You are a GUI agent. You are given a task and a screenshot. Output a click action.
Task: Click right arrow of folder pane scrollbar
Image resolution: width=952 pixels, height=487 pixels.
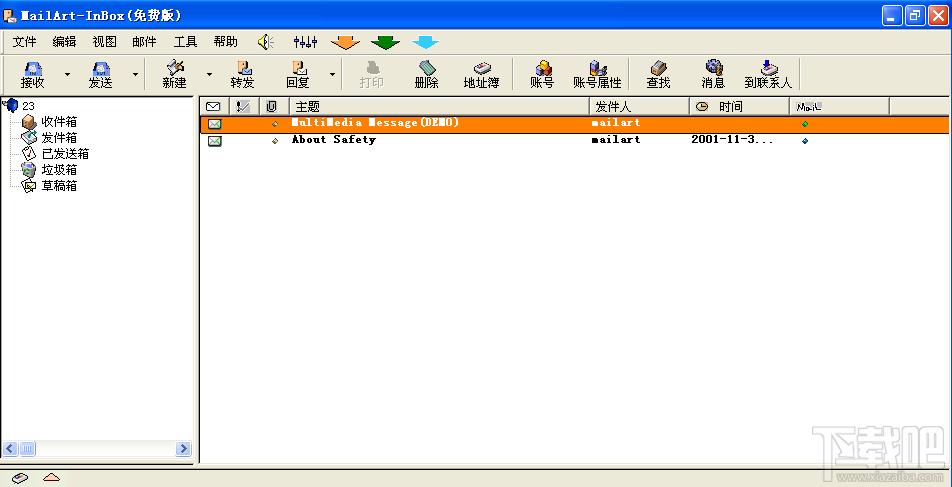(x=183, y=449)
